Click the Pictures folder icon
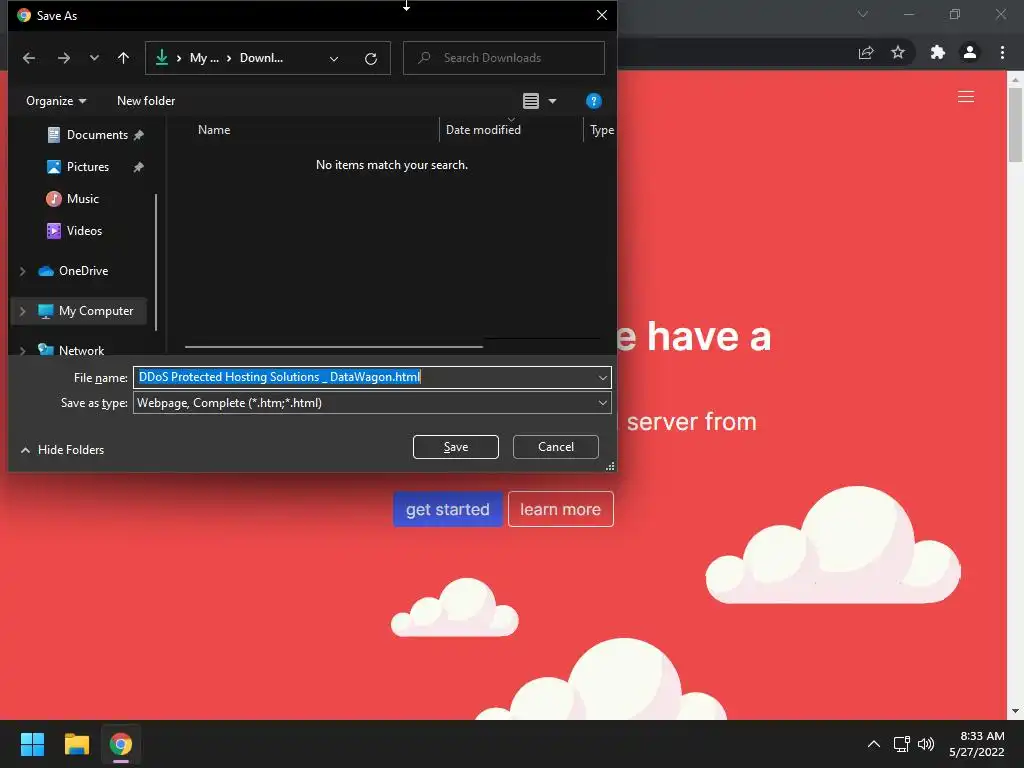1024x768 pixels. click(x=54, y=167)
